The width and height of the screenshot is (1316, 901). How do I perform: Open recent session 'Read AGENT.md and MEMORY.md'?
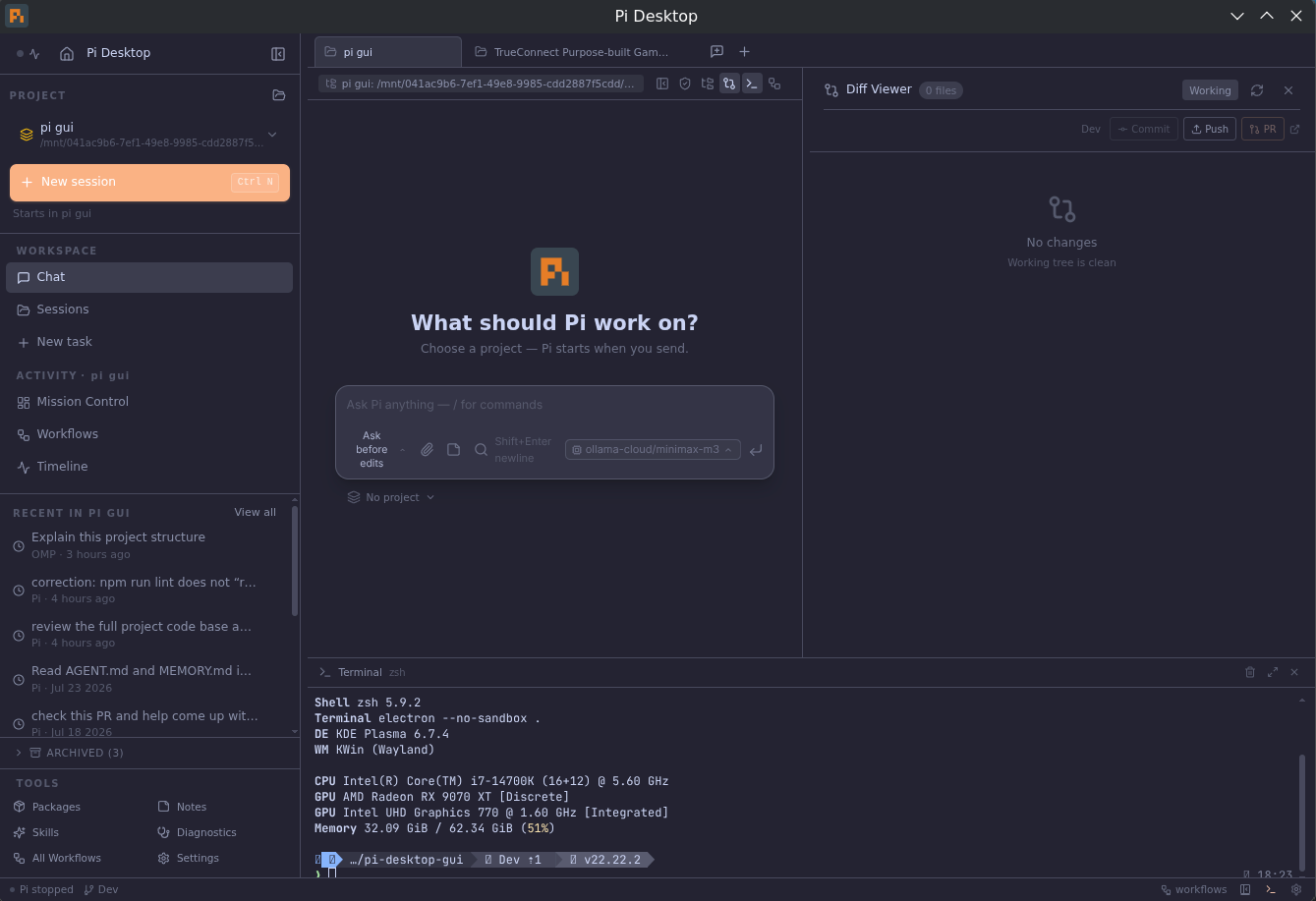[x=145, y=679]
